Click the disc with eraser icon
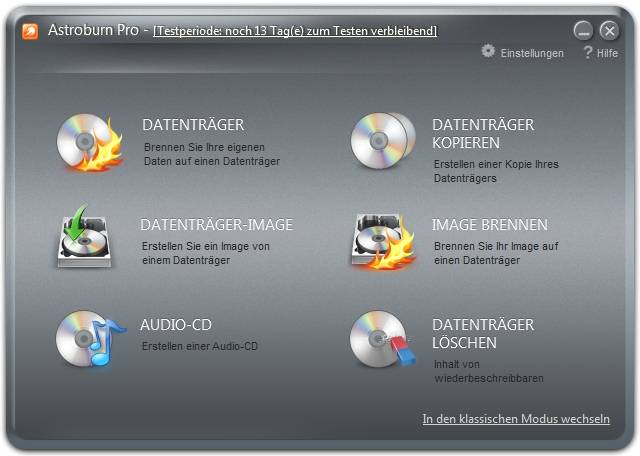Screen dimensions: 640x456 (x=381, y=340)
